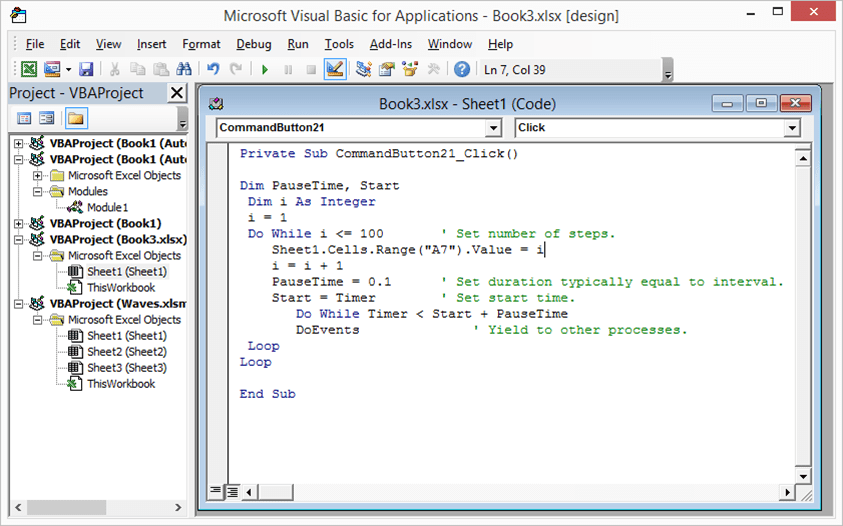843x526 pixels.
Task: Click VBA application icon in title bar
Action: (x=19, y=15)
